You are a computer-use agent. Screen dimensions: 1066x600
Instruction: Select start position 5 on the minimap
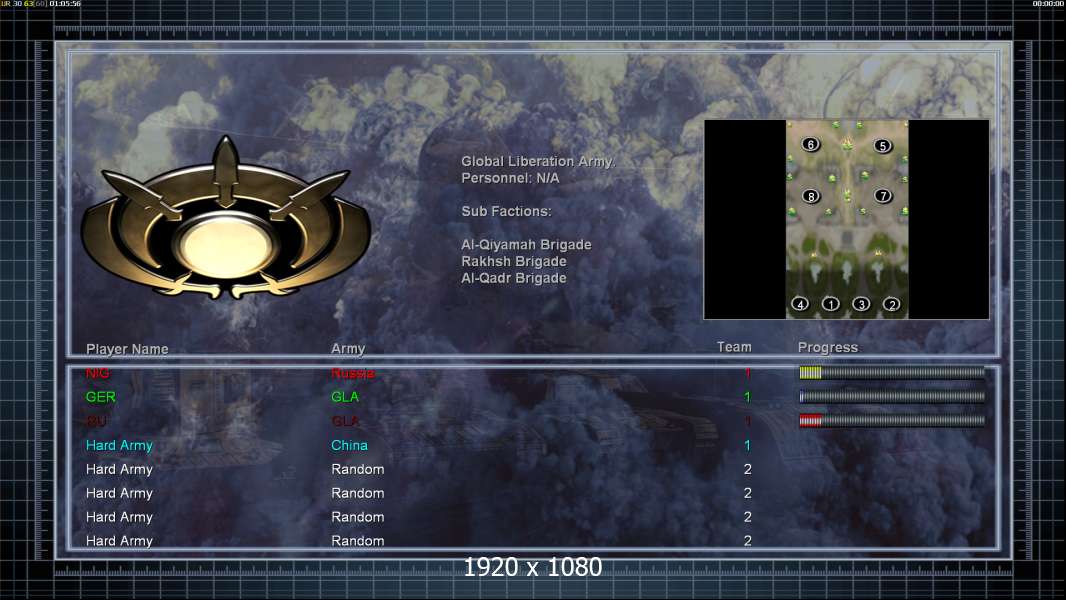(882, 145)
